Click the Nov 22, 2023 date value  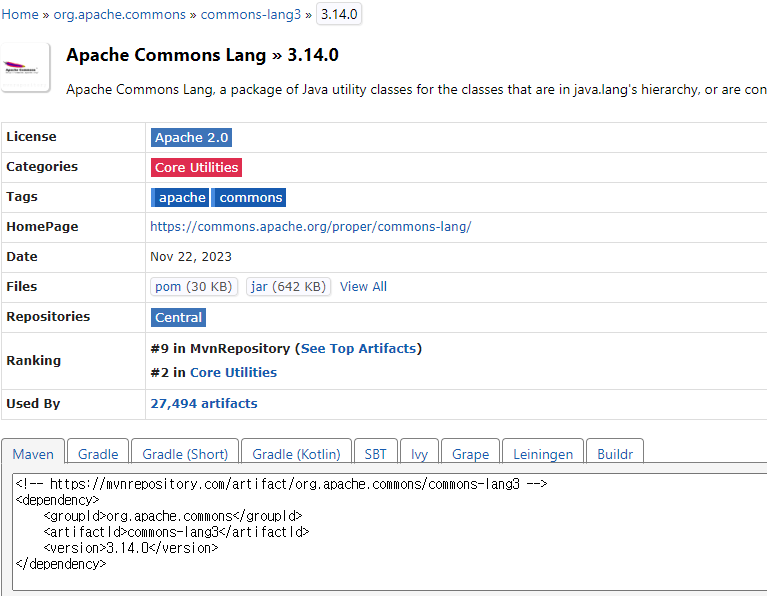191,257
